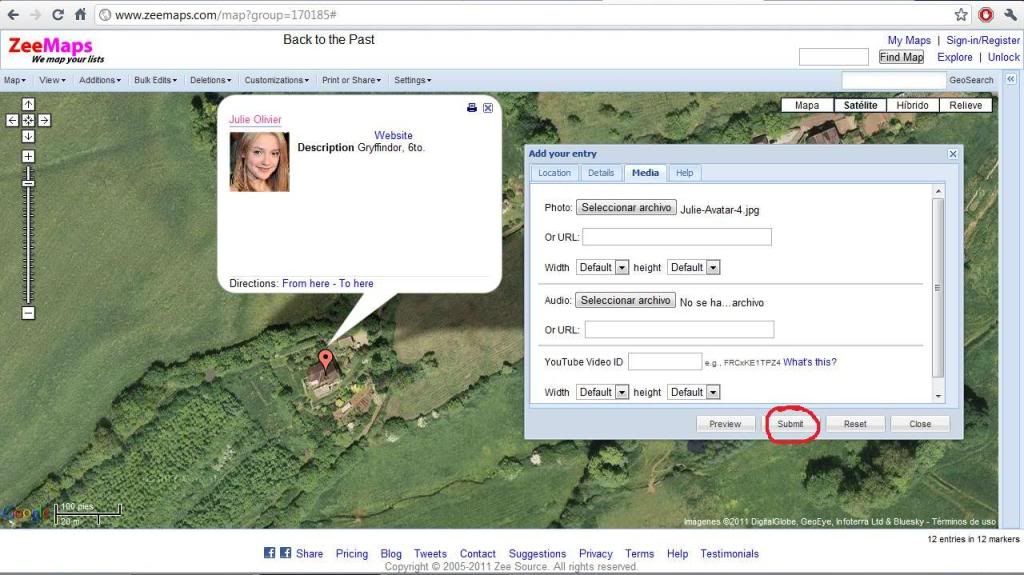1024x575 pixels.
Task: Click the red map marker pin
Action: click(x=324, y=360)
